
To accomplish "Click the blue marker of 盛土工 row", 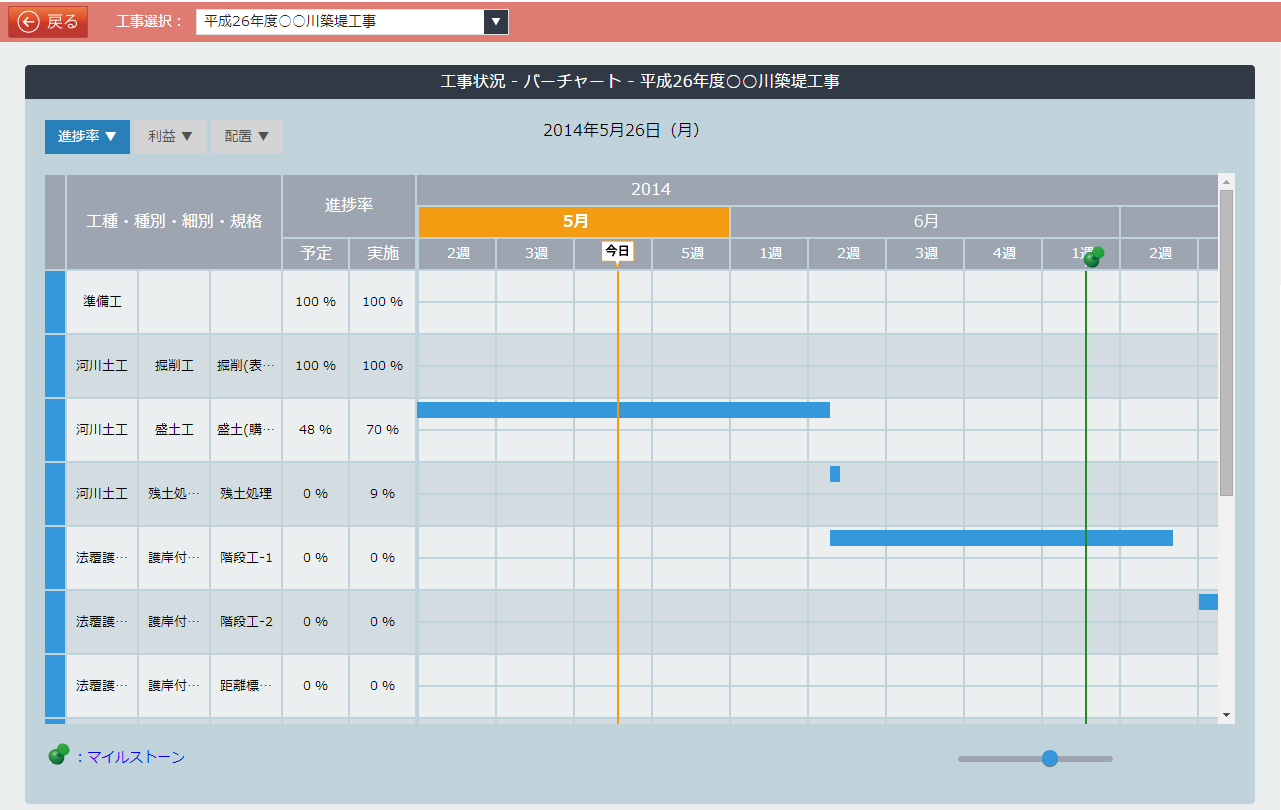I will (x=55, y=429).
